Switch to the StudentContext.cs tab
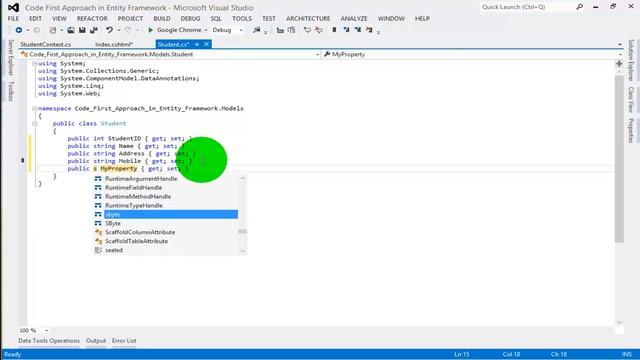640x360 pixels. [45, 44]
